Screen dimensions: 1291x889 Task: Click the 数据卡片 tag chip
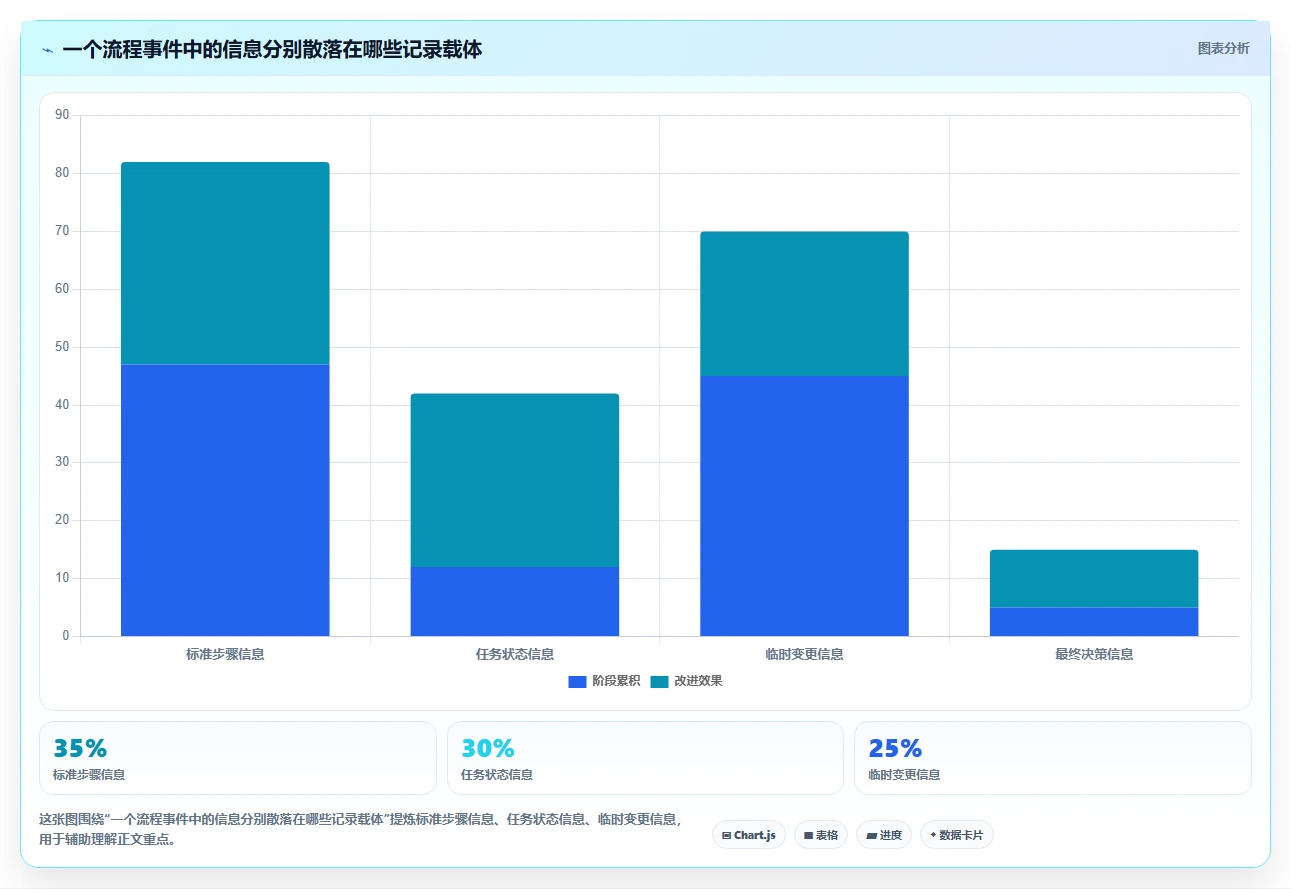pos(956,835)
